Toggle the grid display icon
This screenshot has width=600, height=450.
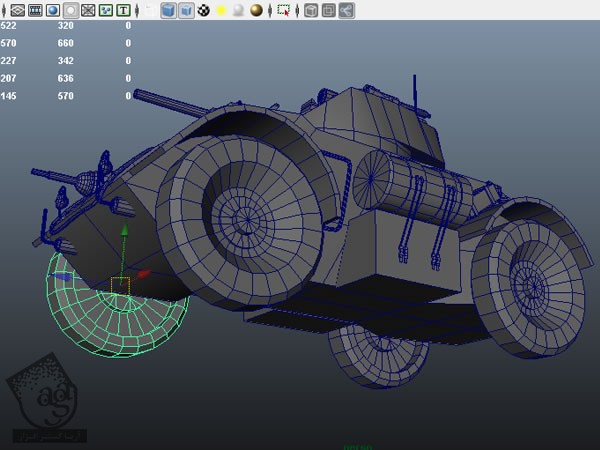tap(17, 10)
